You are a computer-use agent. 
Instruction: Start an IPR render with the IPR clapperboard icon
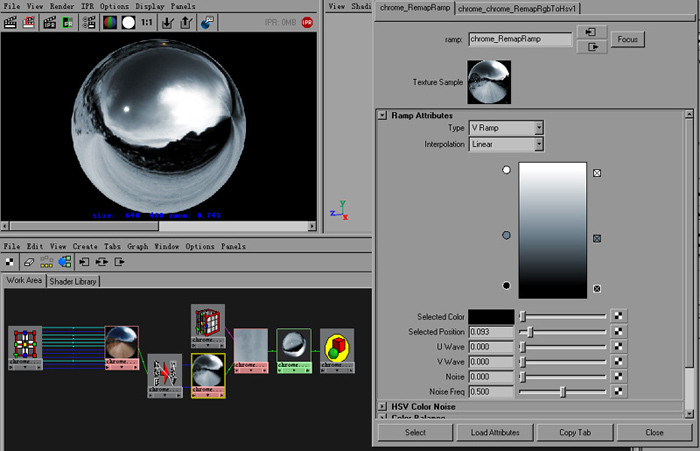coord(49,22)
